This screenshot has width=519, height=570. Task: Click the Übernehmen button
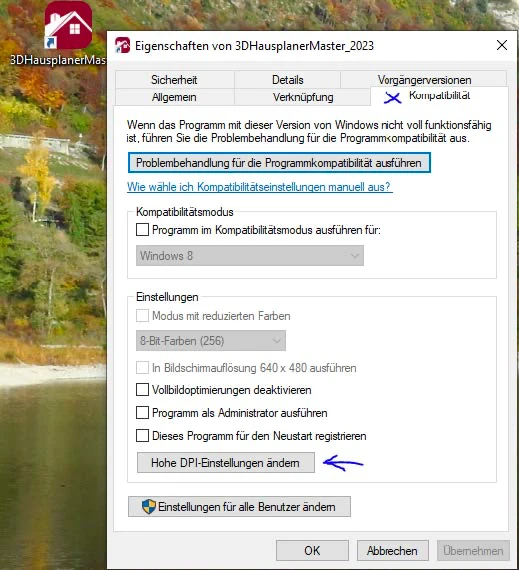click(x=473, y=550)
